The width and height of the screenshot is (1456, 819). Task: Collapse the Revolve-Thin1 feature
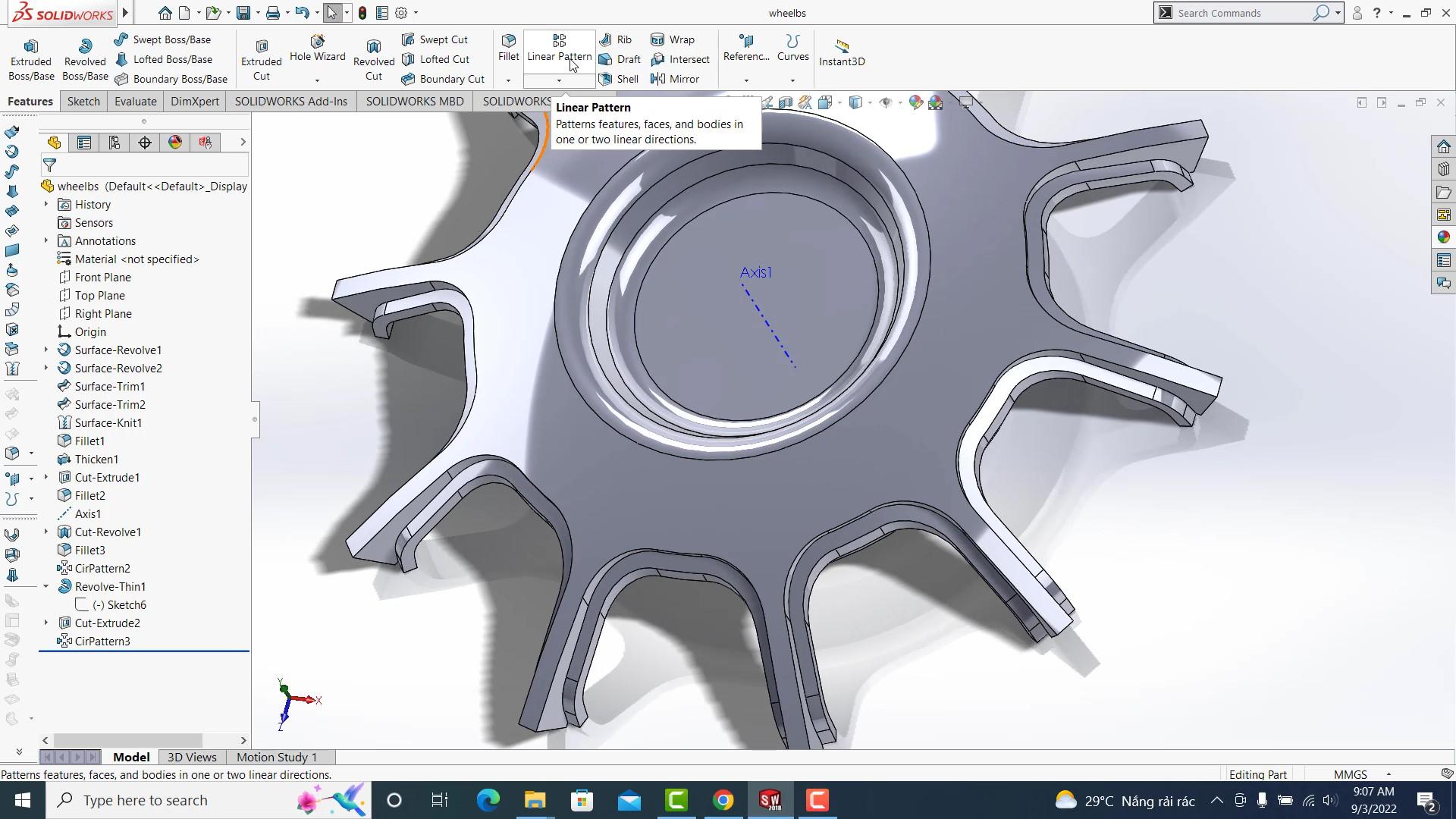pyautogui.click(x=45, y=586)
